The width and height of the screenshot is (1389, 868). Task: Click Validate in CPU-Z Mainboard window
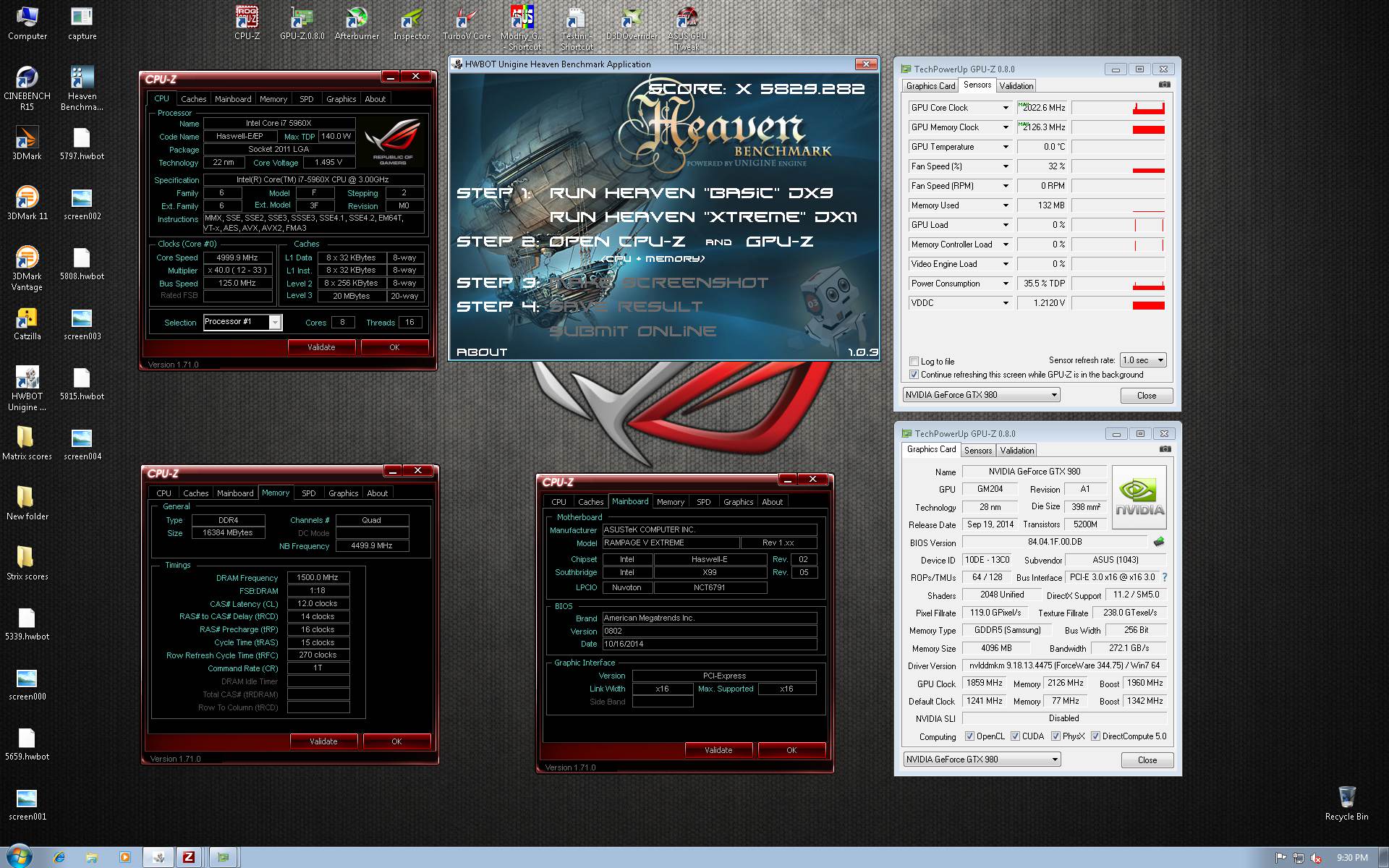tap(718, 750)
